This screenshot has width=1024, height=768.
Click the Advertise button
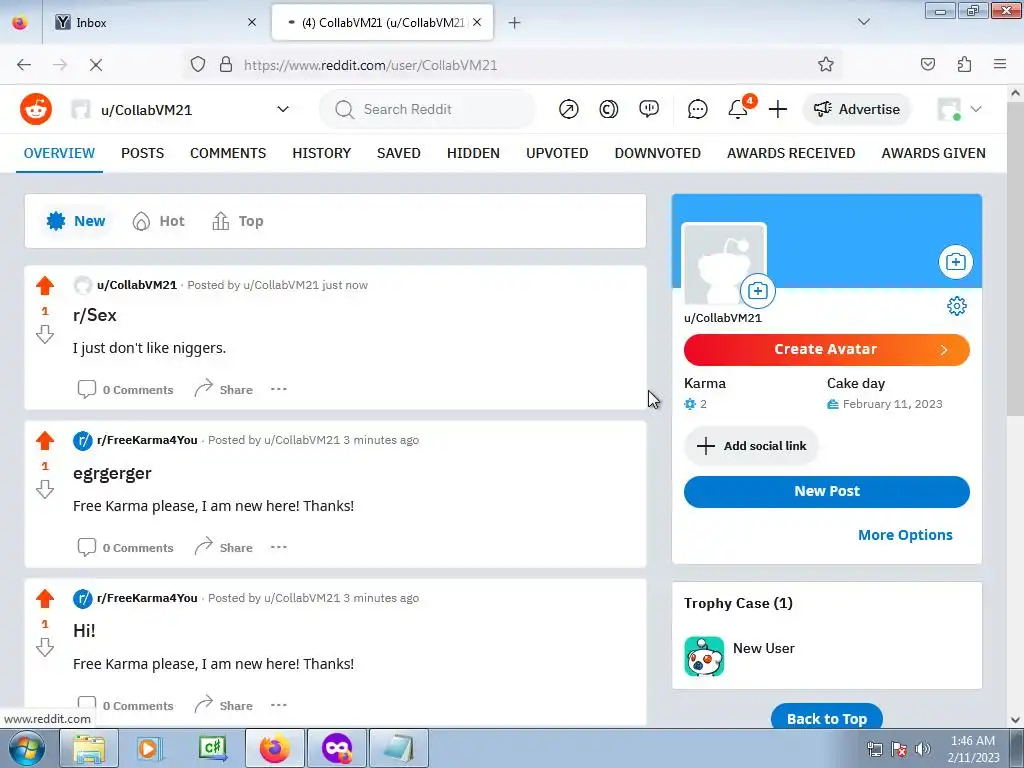coord(857,109)
